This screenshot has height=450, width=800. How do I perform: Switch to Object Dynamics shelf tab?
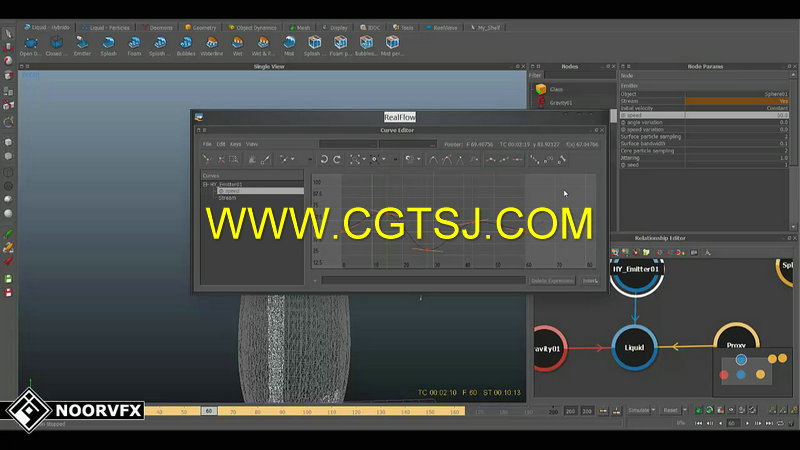[x=253, y=28]
